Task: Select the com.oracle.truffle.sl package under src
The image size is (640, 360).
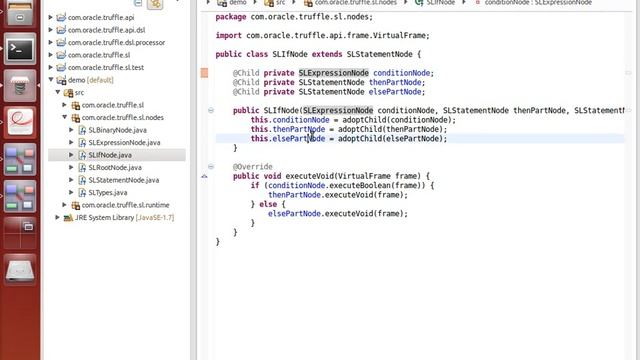Action: (113, 105)
